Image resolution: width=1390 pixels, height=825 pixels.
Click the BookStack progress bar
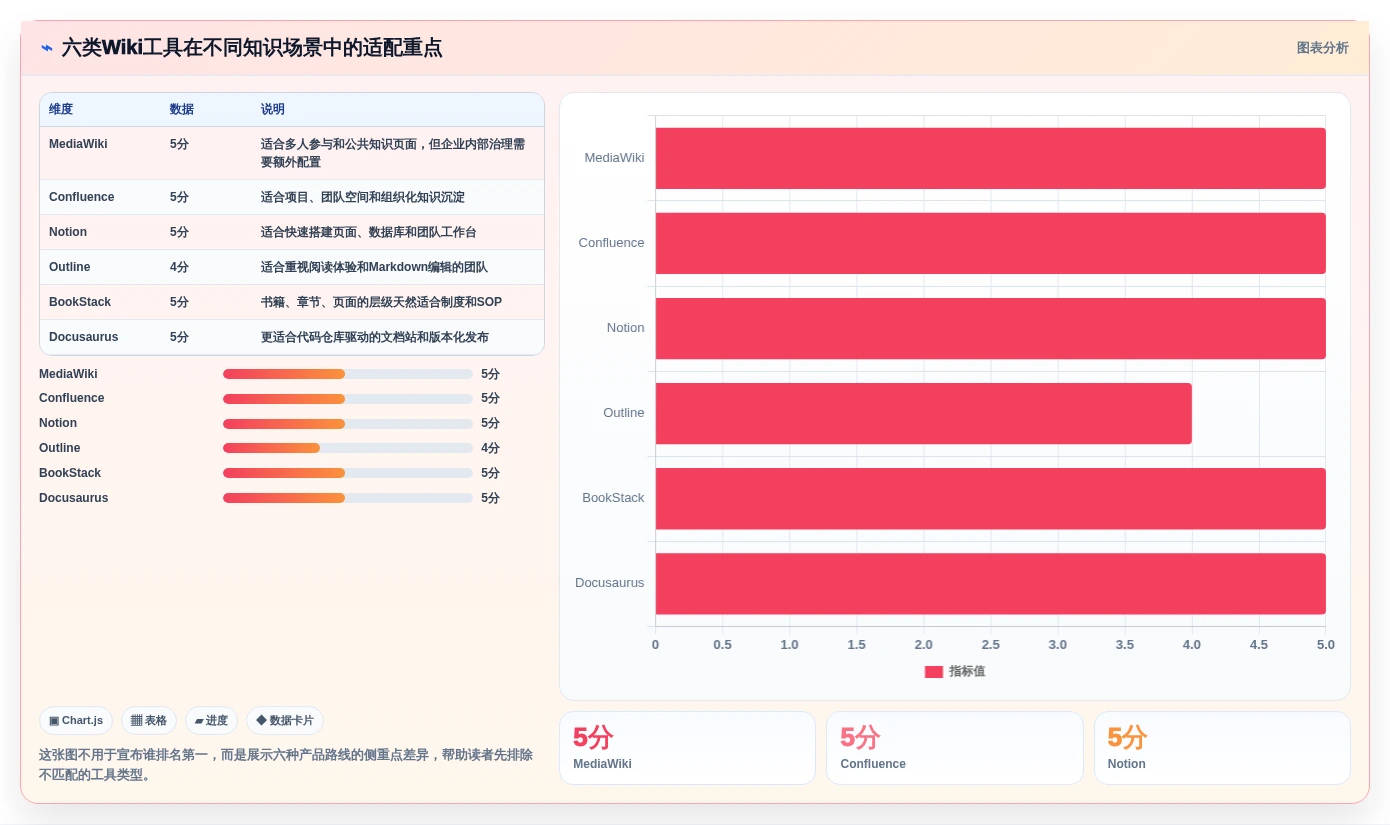[x=348, y=473]
